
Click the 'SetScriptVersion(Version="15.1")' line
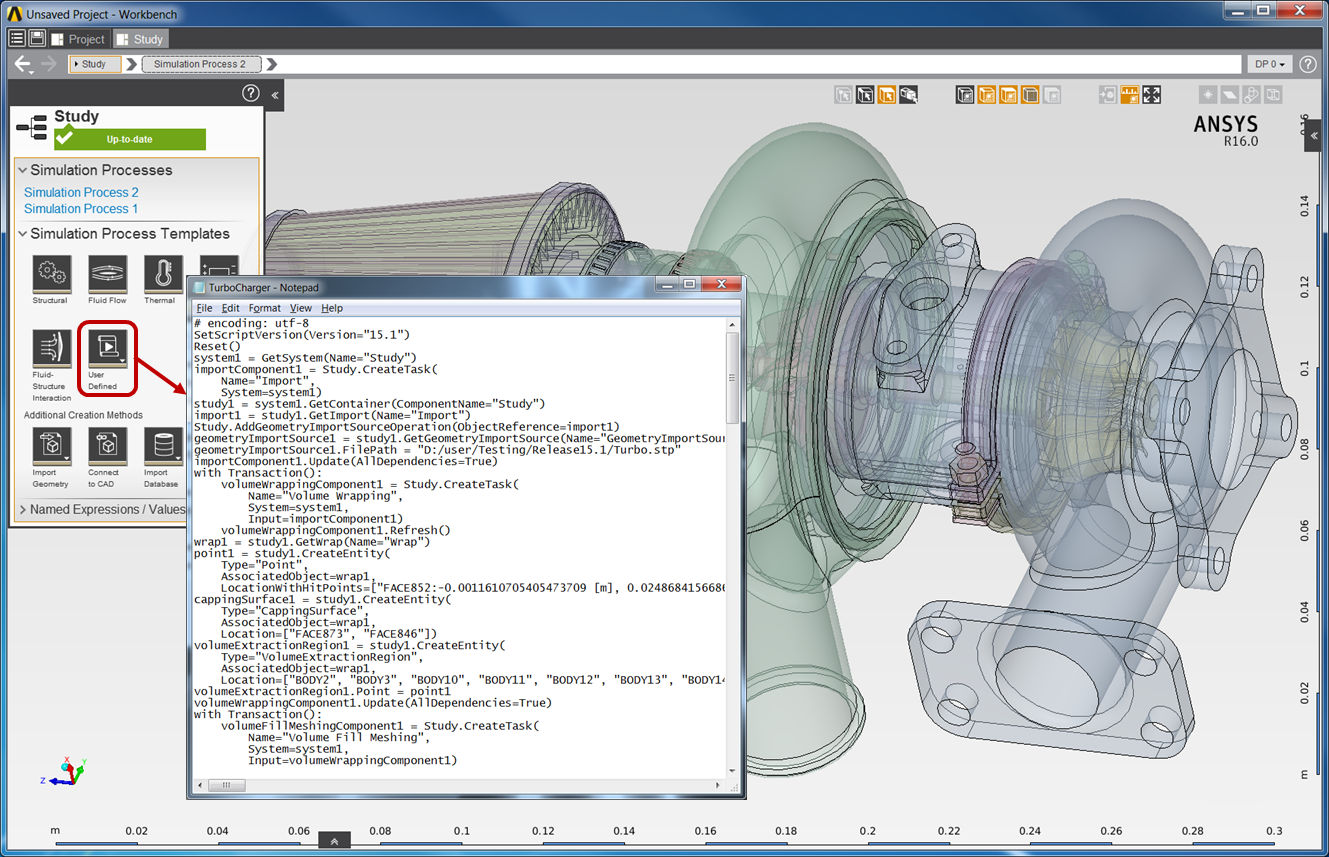coord(302,335)
